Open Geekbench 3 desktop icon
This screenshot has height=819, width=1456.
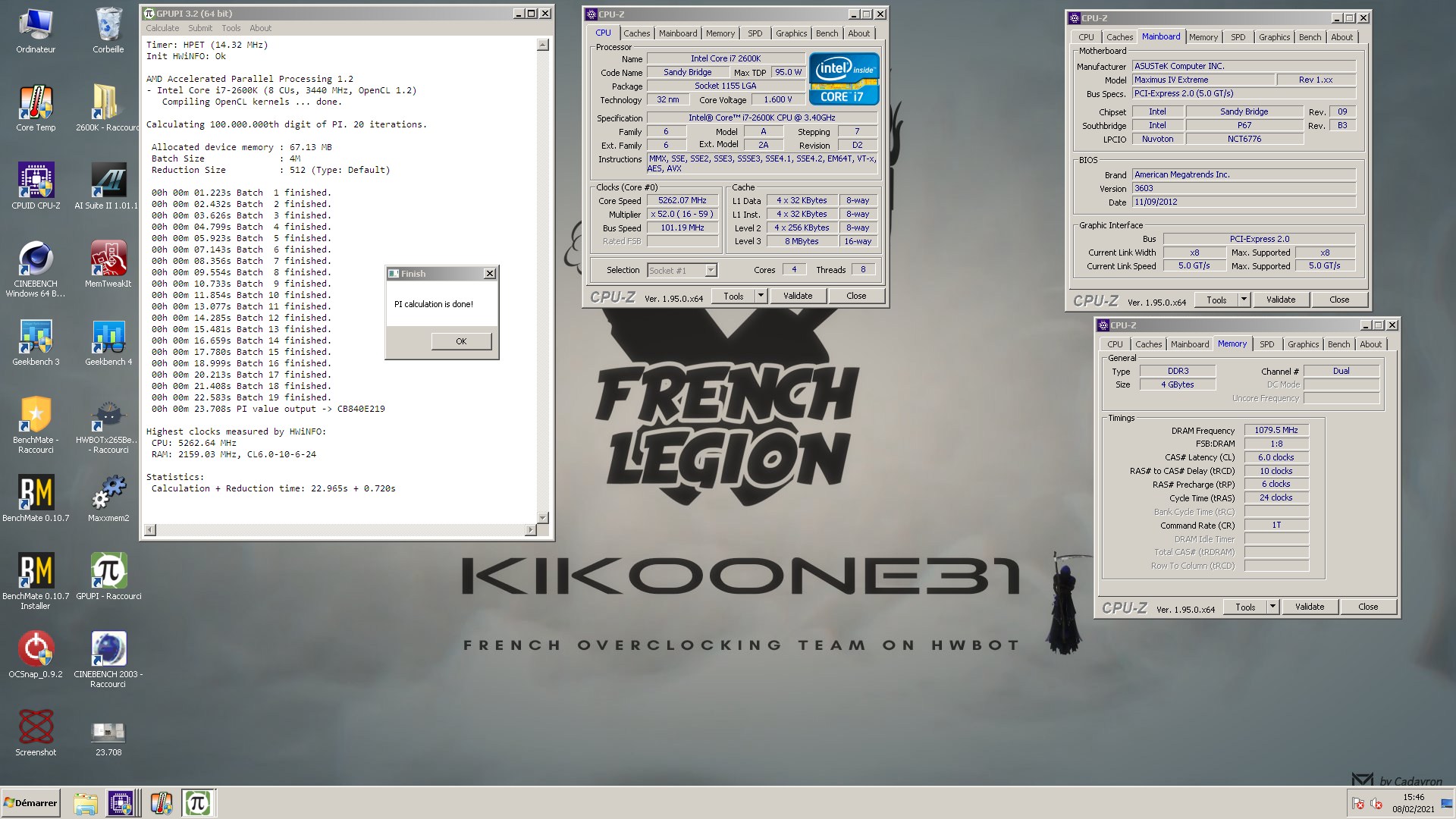pos(36,343)
